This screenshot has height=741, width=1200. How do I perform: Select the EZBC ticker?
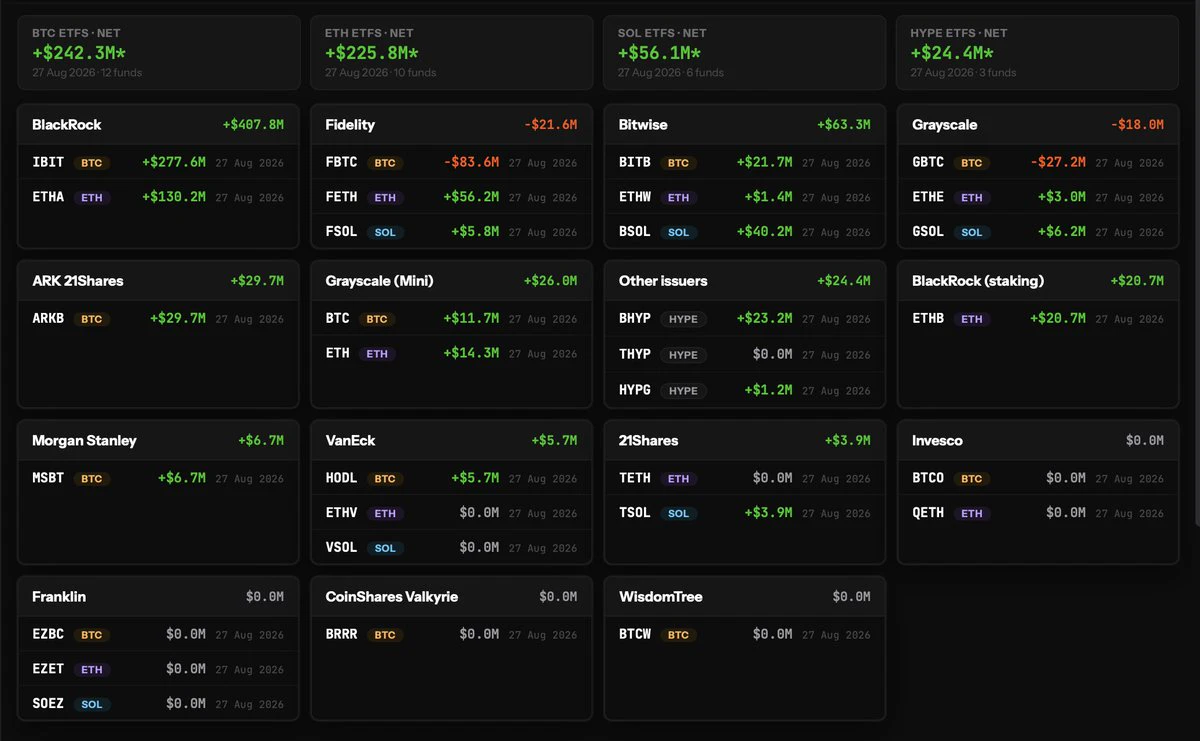[x=48, y=634]
